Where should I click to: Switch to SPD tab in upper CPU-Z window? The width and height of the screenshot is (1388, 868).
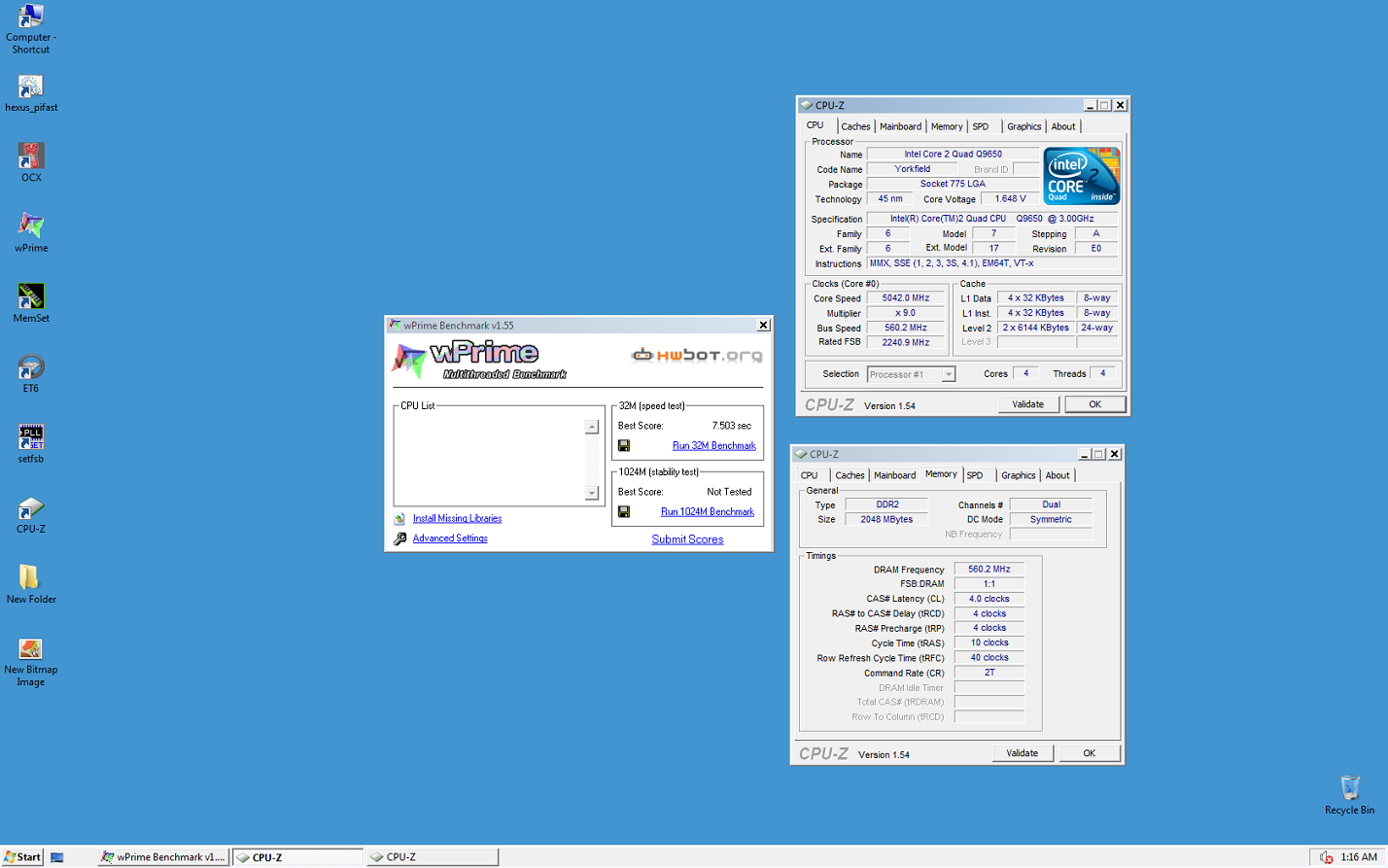tap(981, 126)
